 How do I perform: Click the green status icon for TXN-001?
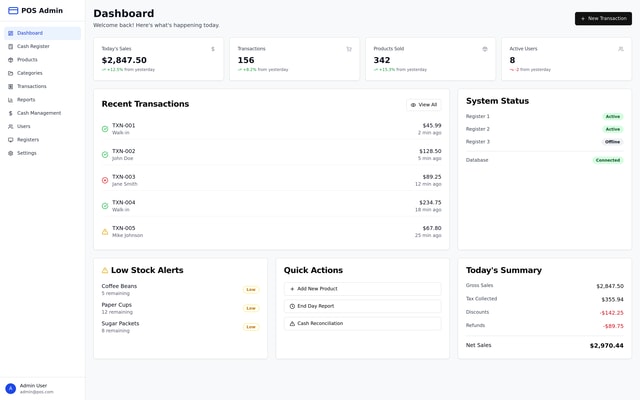[x=105, y=129]
